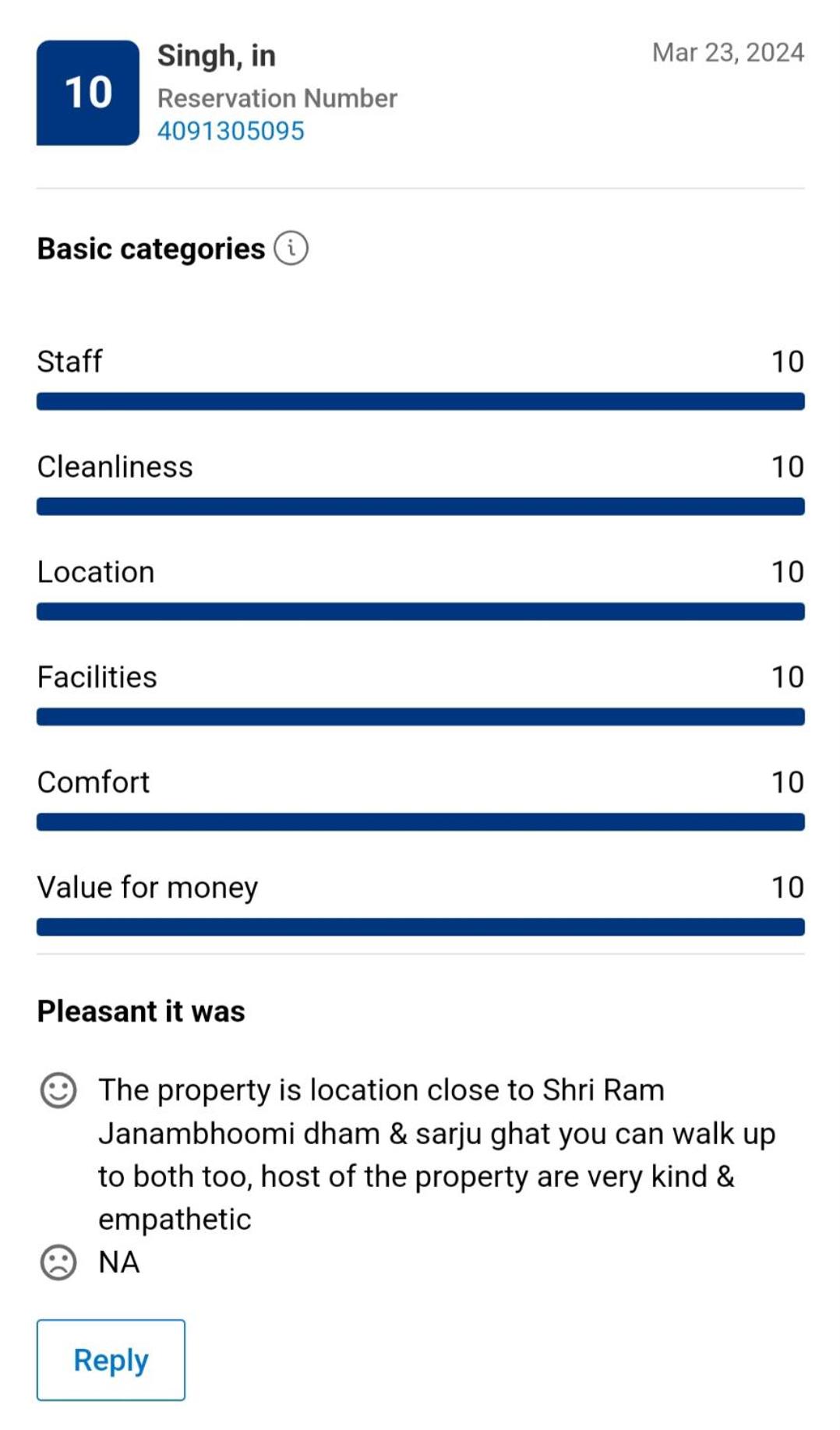Screen dimensions: 840x1430
Task: Click the blue score badge showing 10
Action: click(88, 93)
